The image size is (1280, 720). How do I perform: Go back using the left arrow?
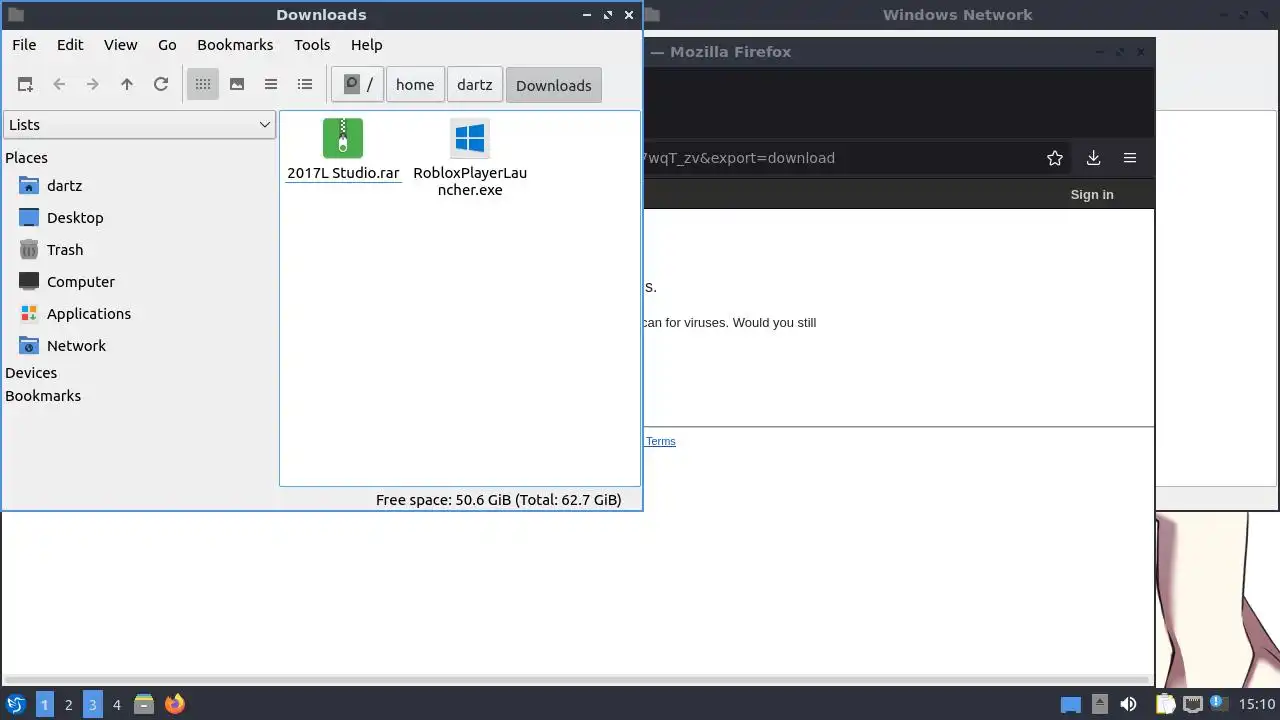[59, 85]
